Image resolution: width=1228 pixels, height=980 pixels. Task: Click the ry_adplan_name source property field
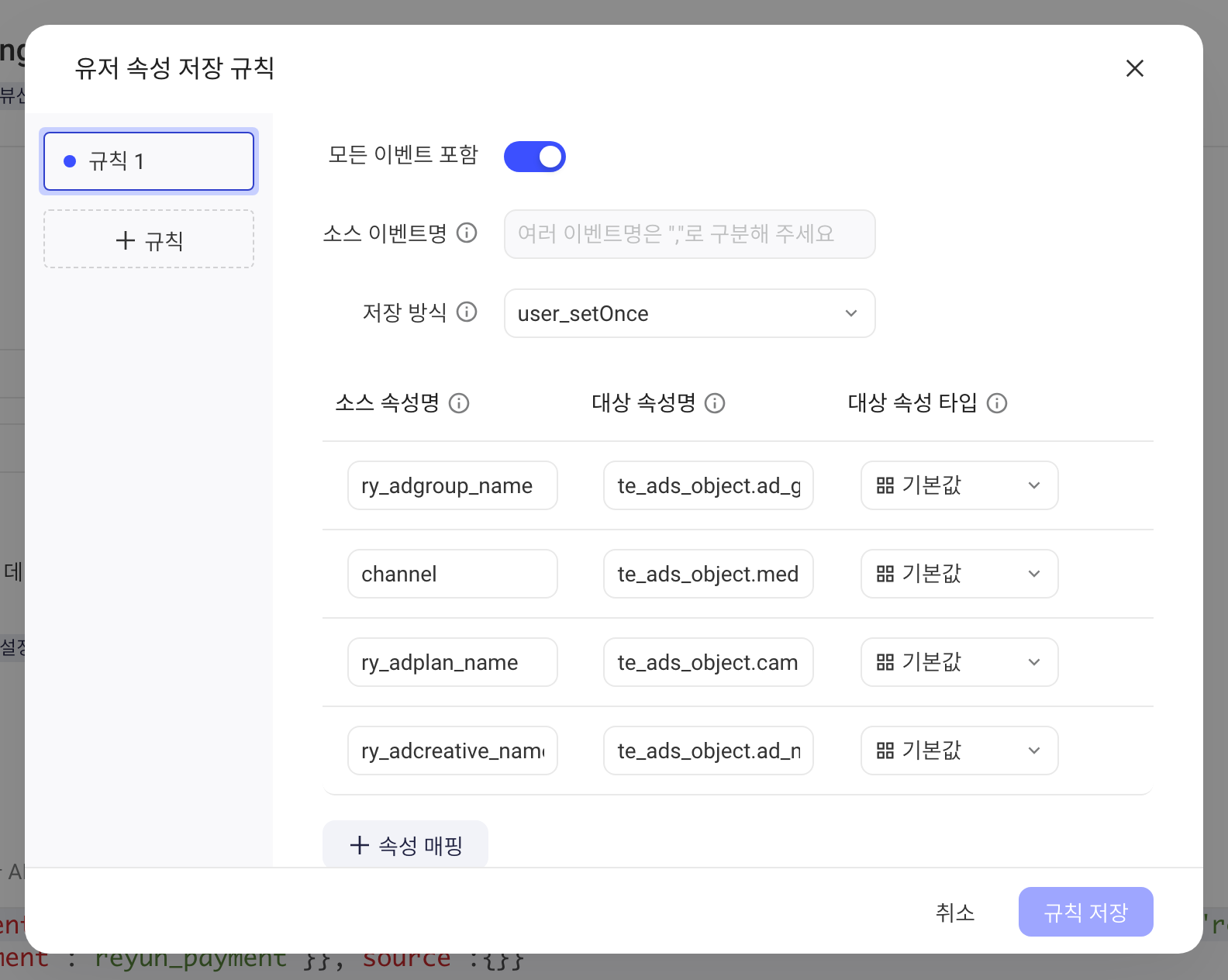click(x=453, y=662)
